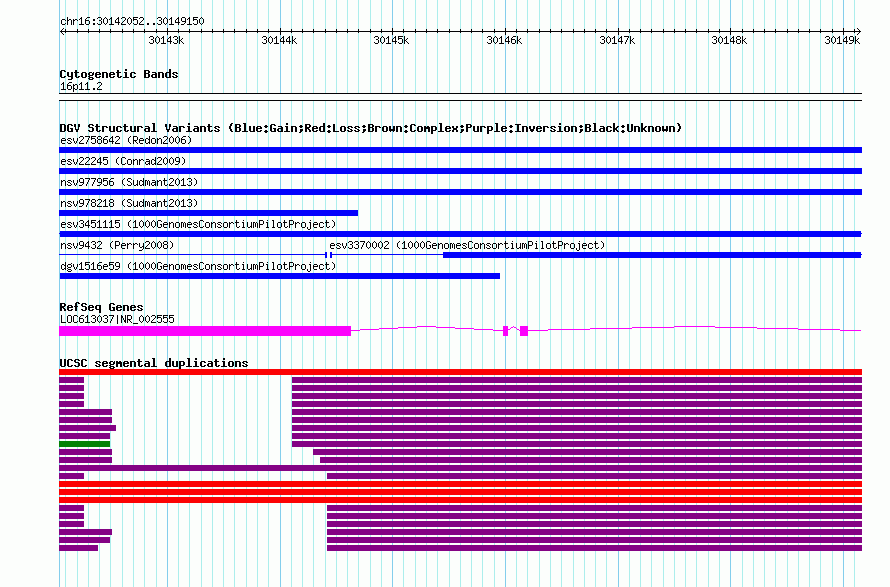This screenshot has height=587, width=890.
Task: Select the green segmental duplication bar
Action: [x=85, y=444]
